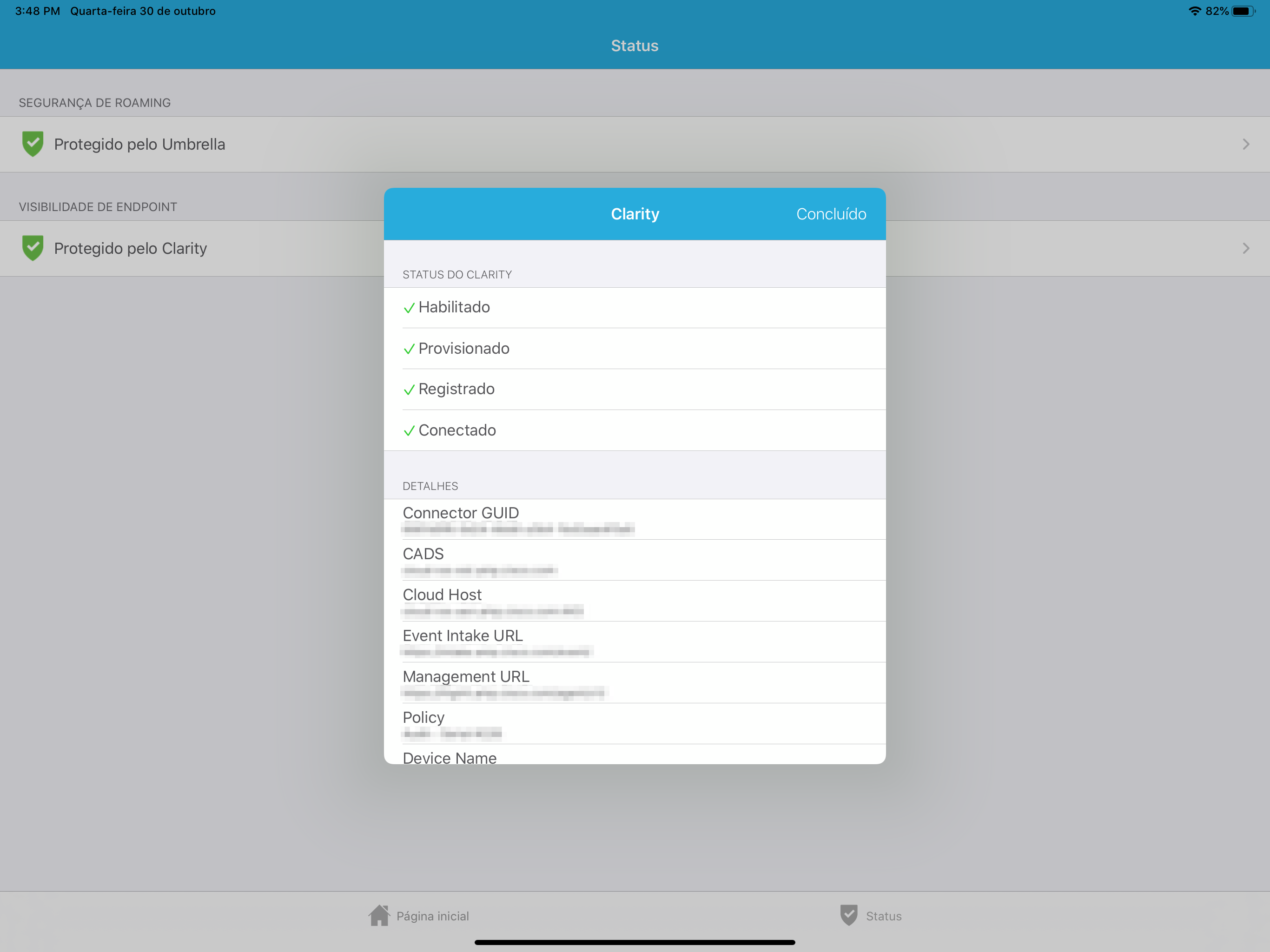Tap the green checkmark beside Habilitado
Image resolution: width=1270 pixels, height=952 pixels.
click(409, 308)
